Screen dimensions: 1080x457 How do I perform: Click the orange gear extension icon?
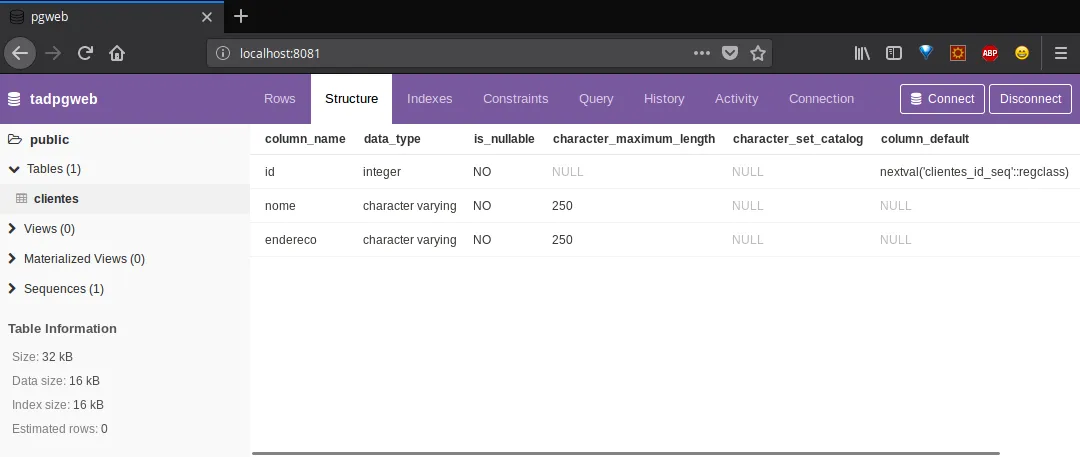pyautogui.click(x=958, y=53)
